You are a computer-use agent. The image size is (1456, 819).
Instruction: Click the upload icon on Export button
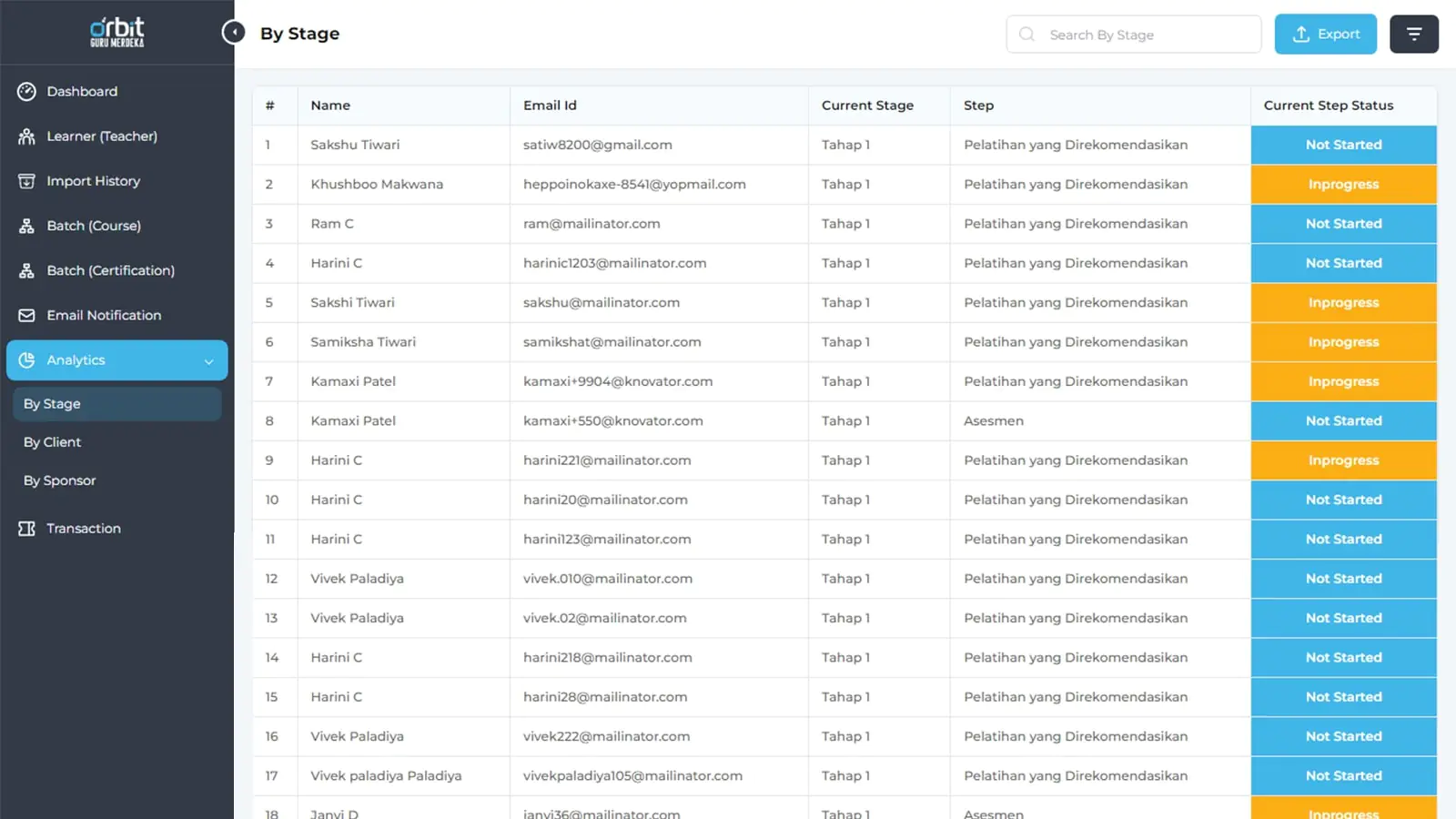[x=1301, y=35]
